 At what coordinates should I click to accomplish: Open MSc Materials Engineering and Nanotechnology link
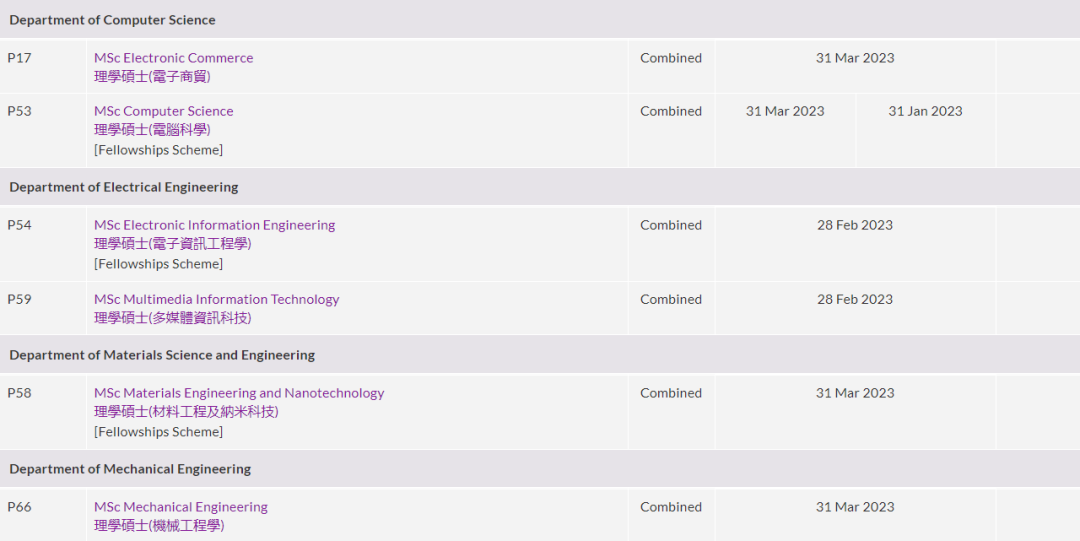pyautogui.click(x=239, y=393)
